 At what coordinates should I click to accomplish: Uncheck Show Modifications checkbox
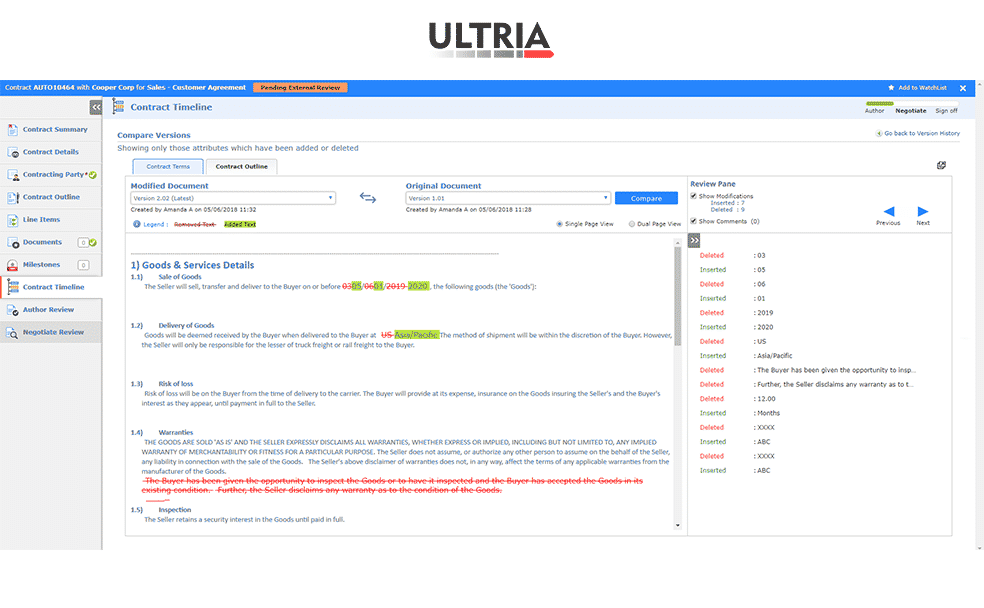(x=694, y=196)
